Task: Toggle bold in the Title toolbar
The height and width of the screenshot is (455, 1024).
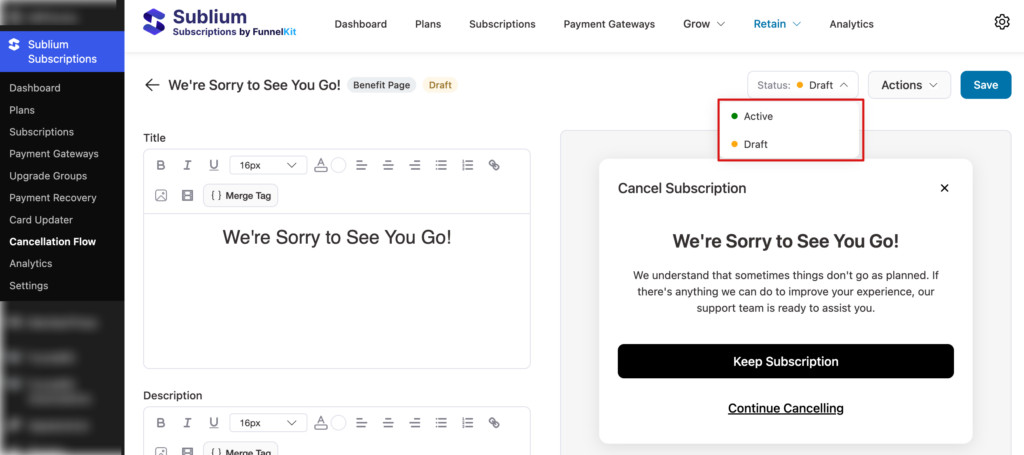Action: click(x=161, y=165)
